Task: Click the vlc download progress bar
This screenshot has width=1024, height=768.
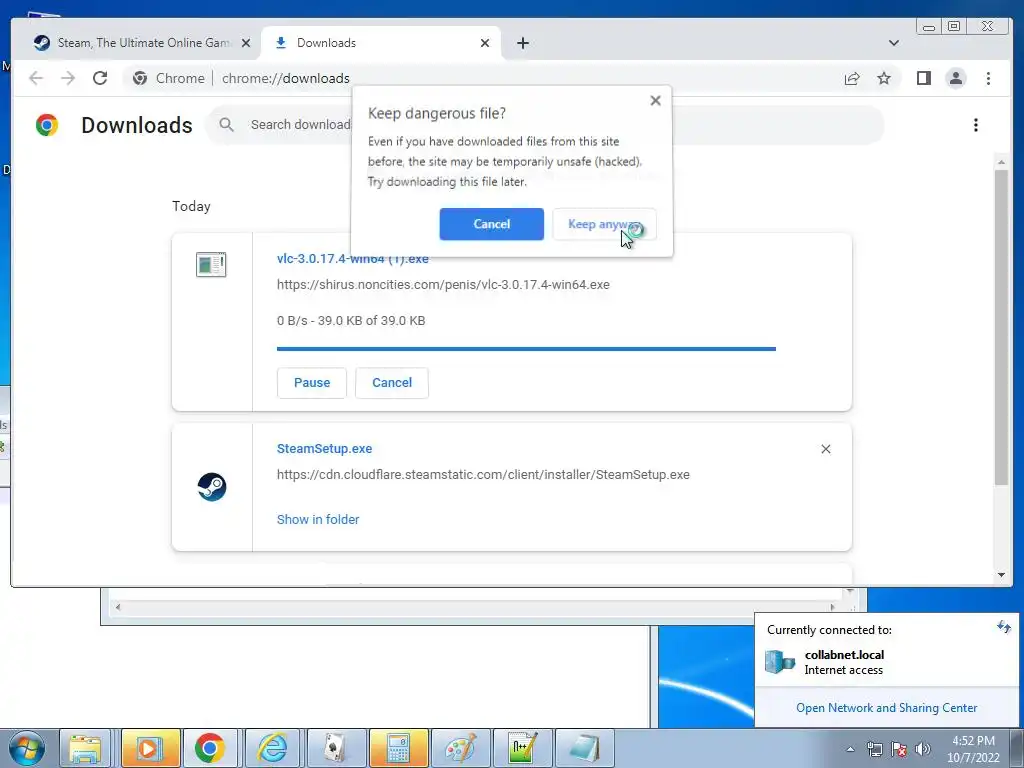Action: (x=526, y=349)
